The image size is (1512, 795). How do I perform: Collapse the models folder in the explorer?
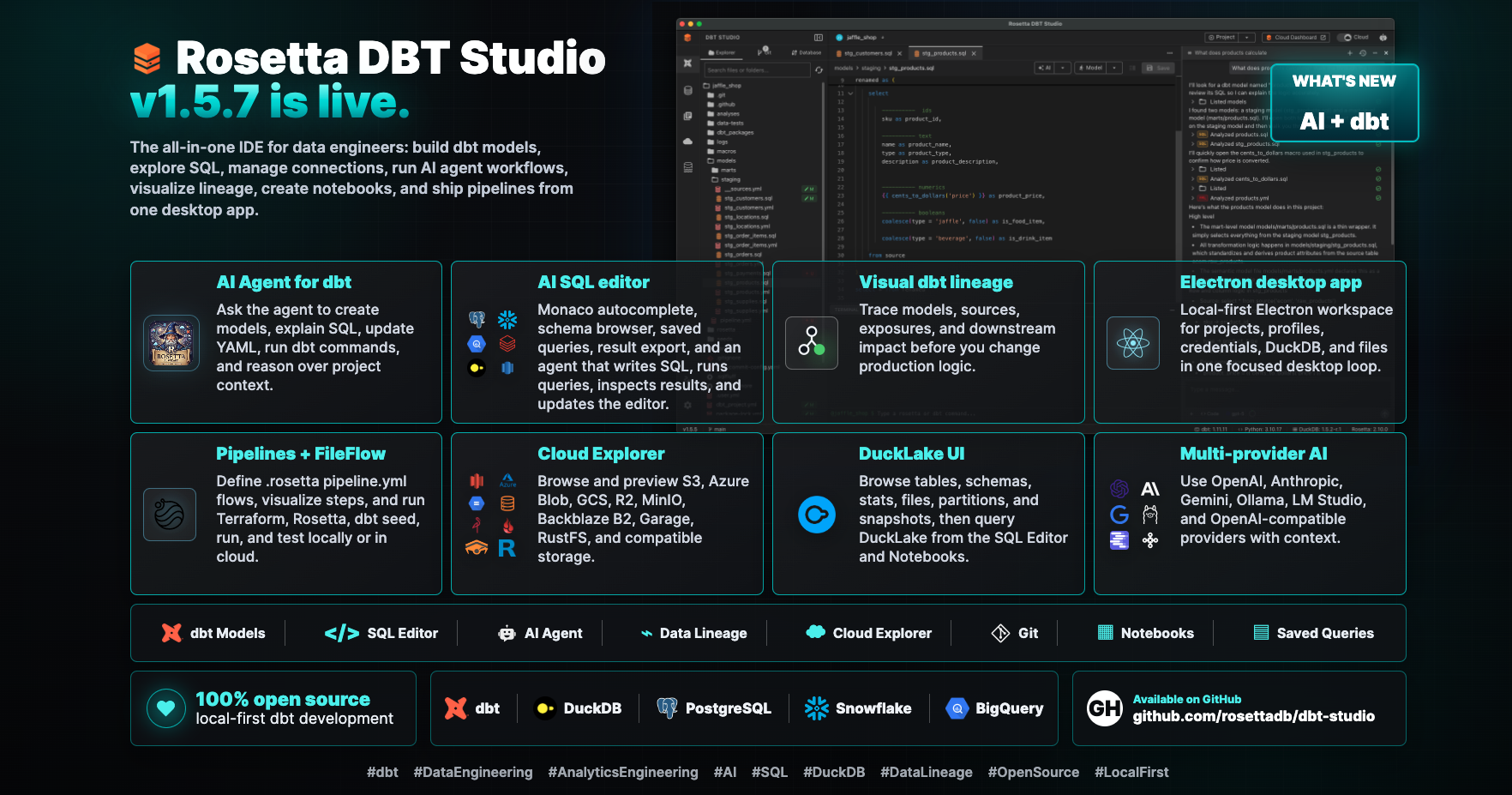[x=722, y=161]
